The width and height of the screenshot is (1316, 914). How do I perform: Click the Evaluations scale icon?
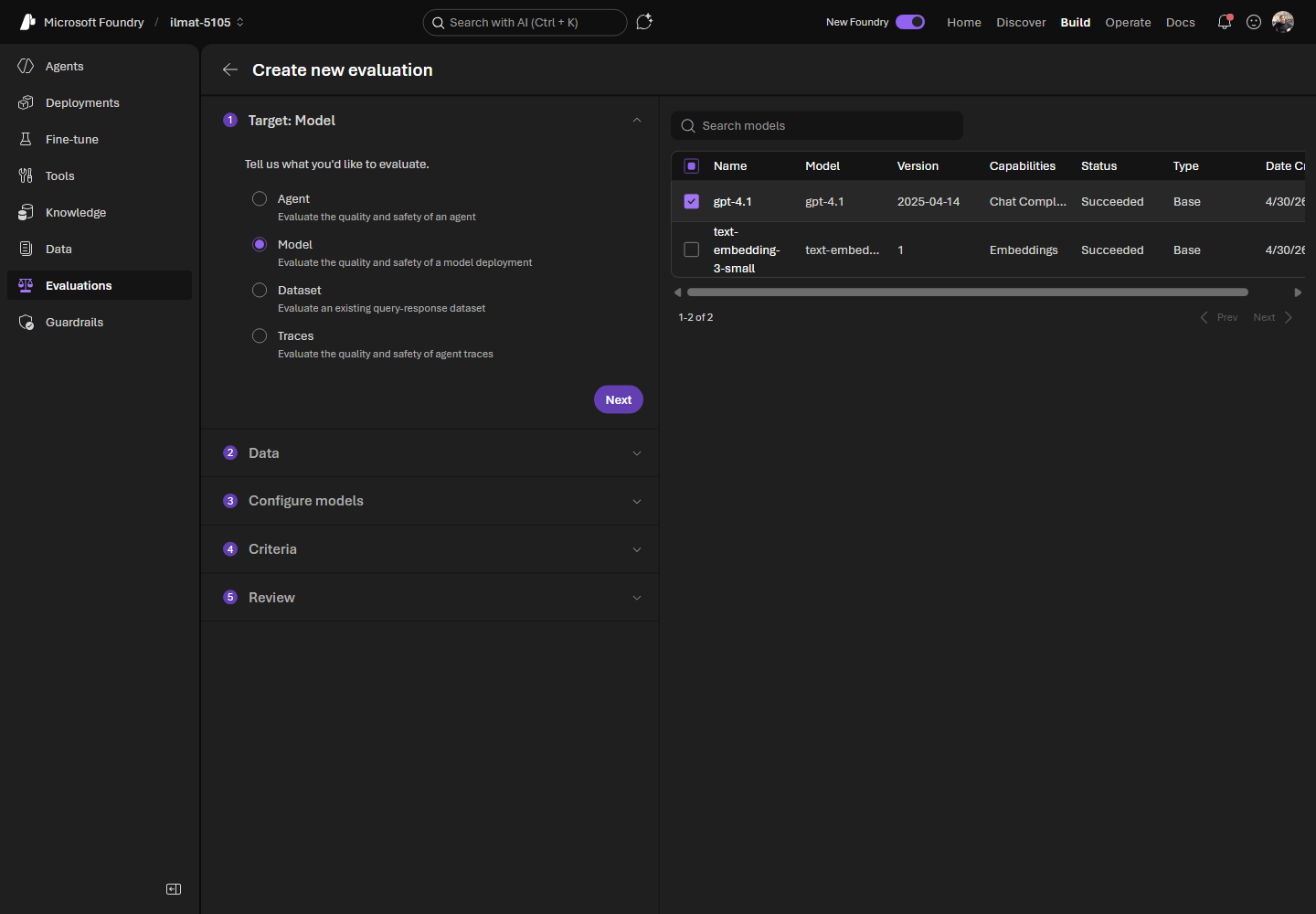26,285
